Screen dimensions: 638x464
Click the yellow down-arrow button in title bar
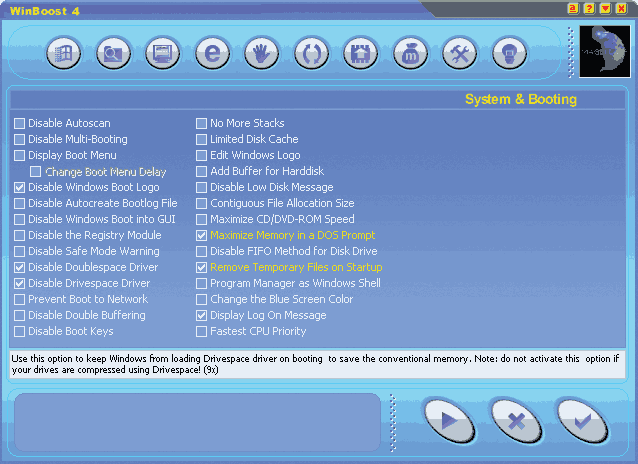(x=605, y=8)
